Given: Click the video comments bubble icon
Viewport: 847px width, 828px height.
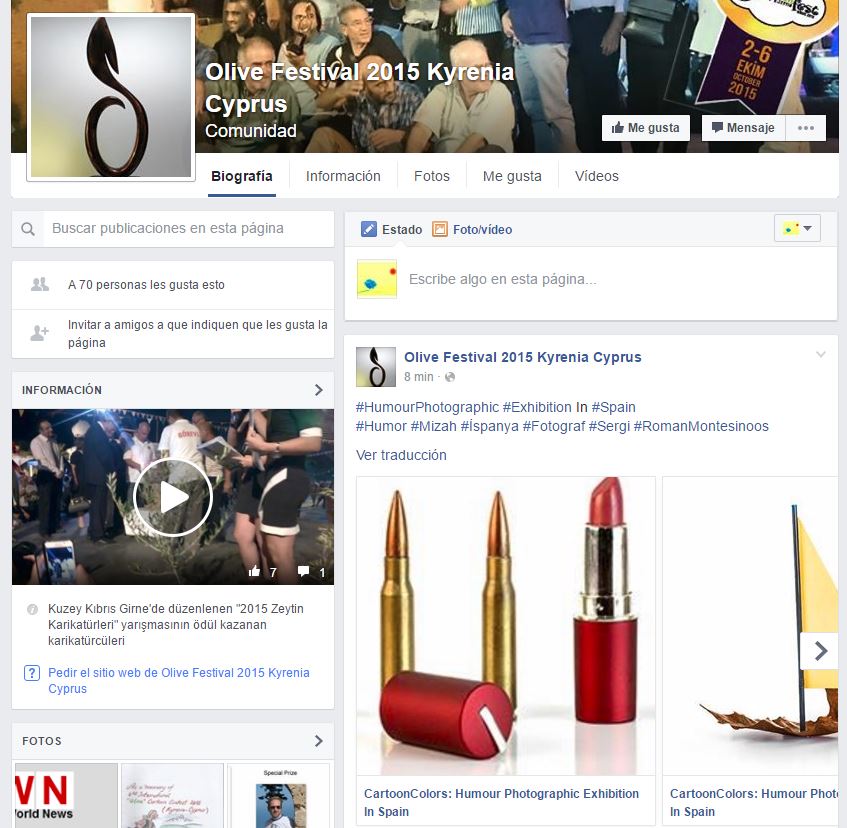Looking at the screenshot, I should pyautogui.click(x=304, y=572).
